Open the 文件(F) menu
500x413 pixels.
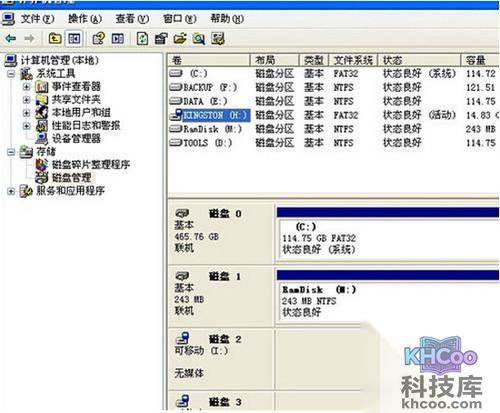[x=37, y=19]
